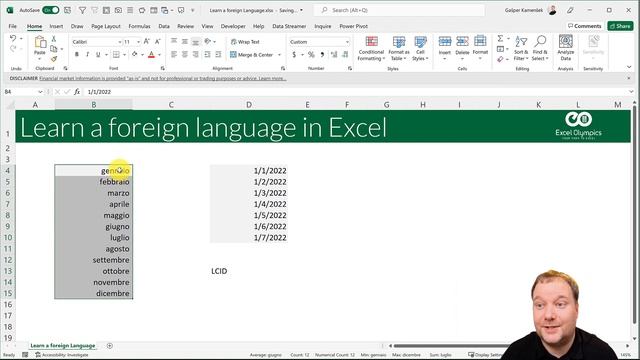Image resolution: width=640 pixels, height=360 pixels.
Task: Click the Cut scissors icon
Action: (x=53, y=39)
